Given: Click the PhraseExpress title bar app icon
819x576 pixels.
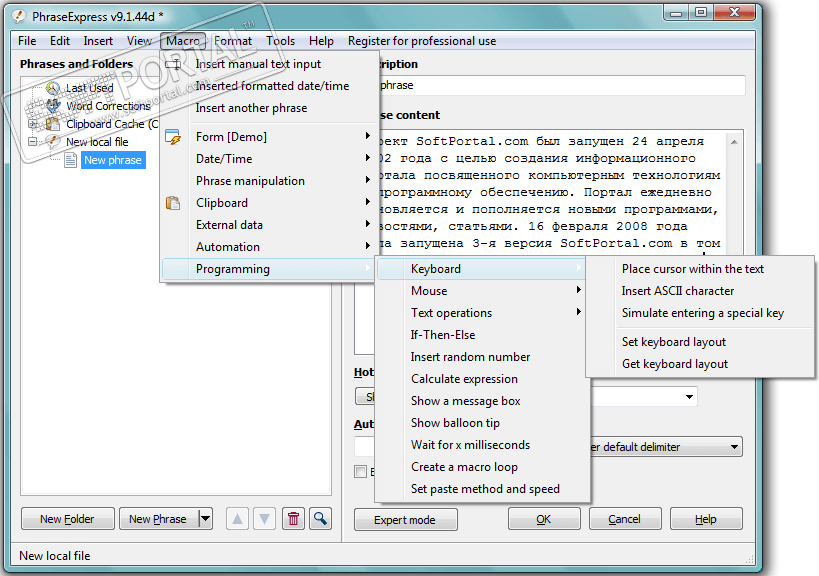Looking at the screenshot, I should [x=19, y=16].
